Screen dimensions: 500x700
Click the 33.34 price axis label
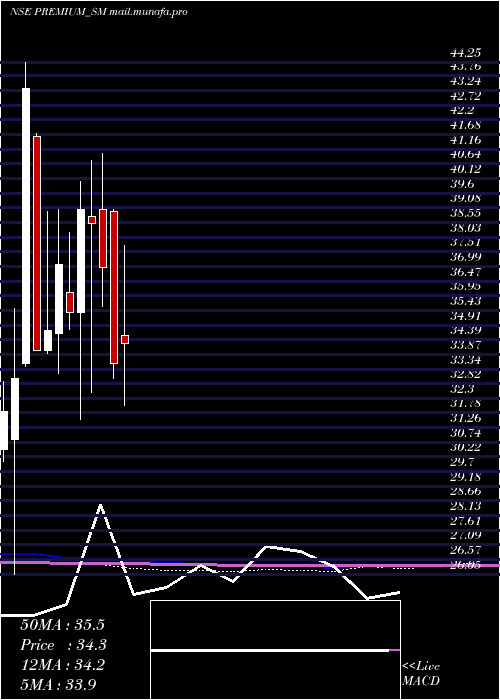466,360
